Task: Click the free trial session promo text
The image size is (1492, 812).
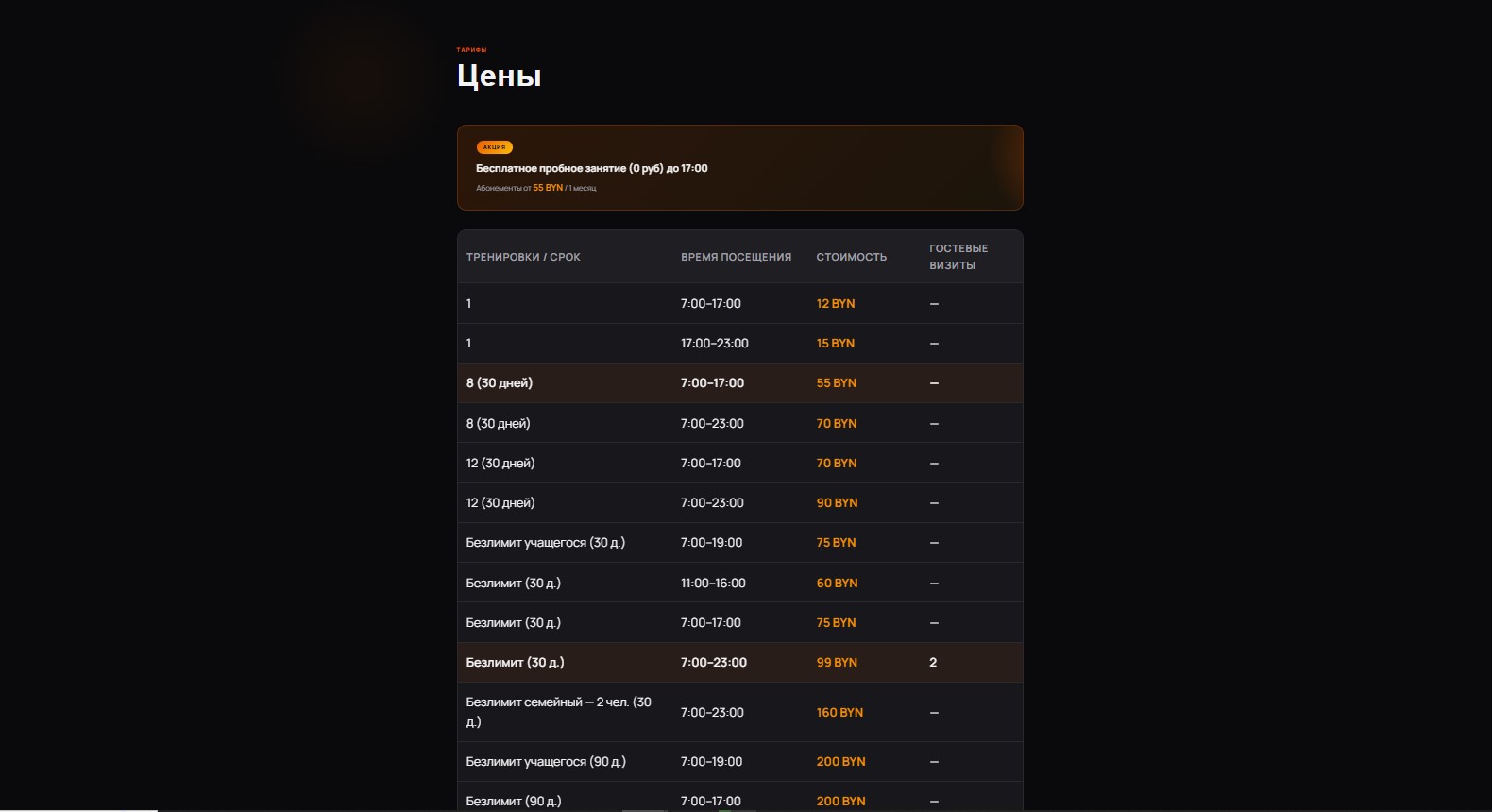Action: (x=591, y=168)
